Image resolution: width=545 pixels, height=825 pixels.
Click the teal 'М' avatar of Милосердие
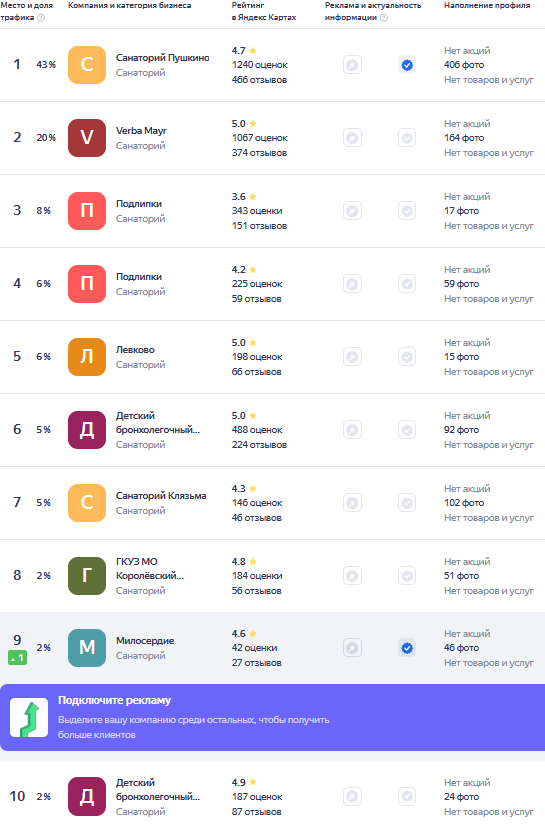pyautogui.click(x=87, y=648)
